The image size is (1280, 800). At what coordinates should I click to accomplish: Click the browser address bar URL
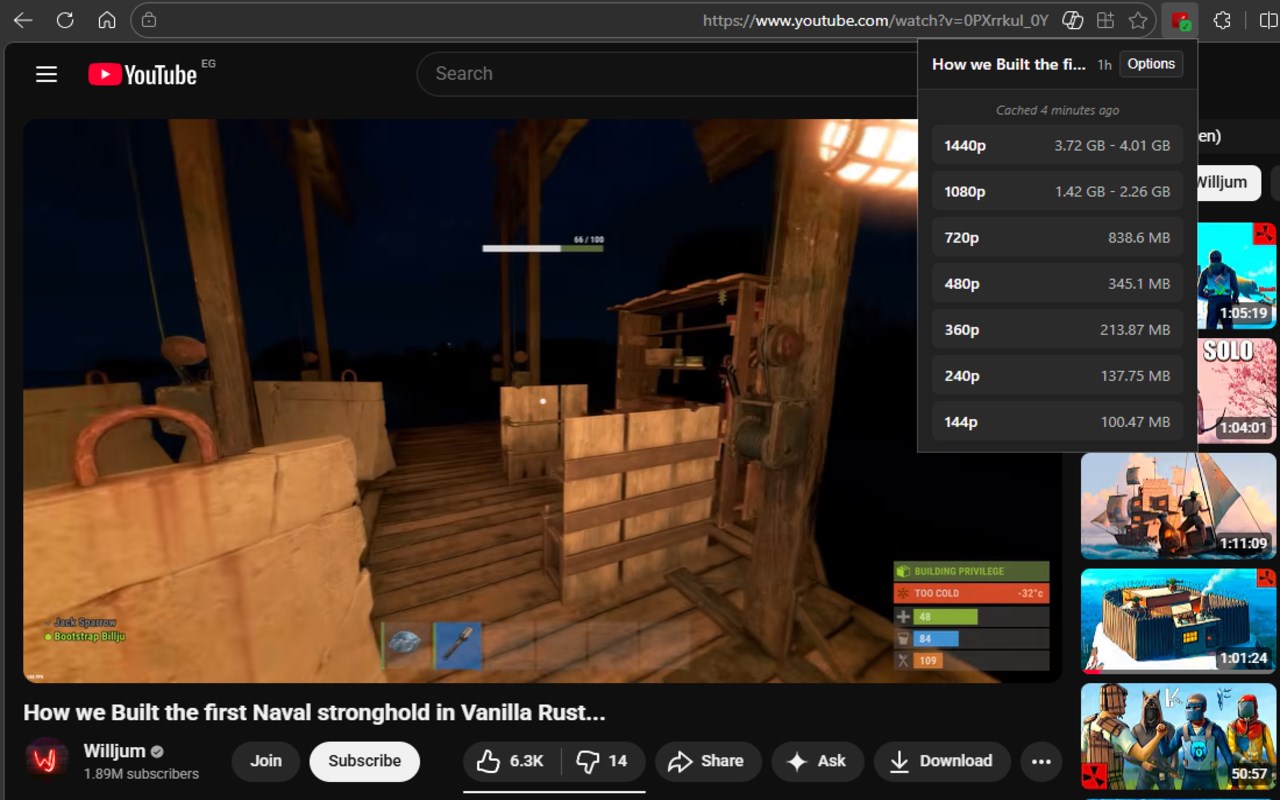click(x=875, y=20)
